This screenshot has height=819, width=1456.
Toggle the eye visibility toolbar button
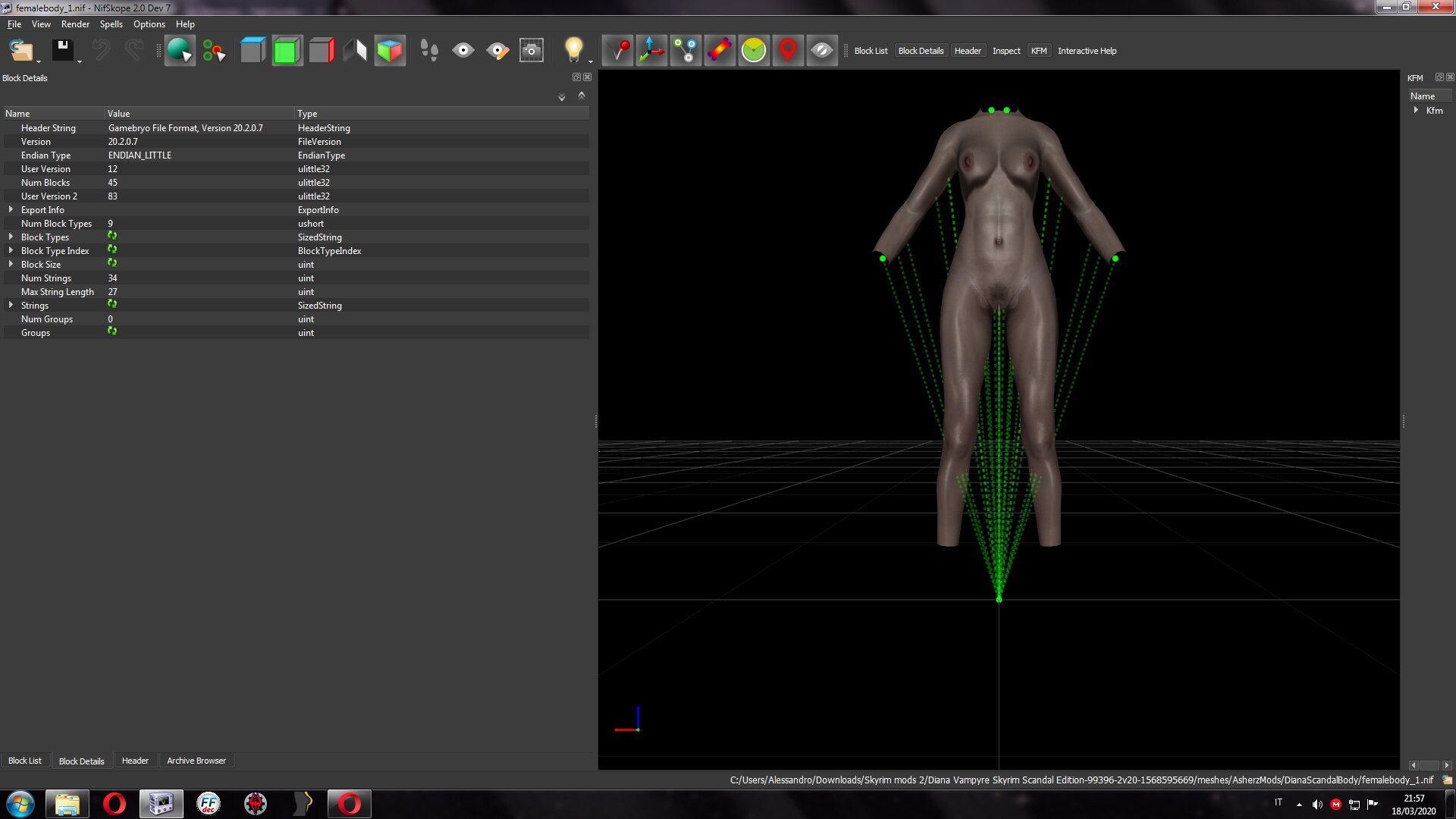point(463,51)
